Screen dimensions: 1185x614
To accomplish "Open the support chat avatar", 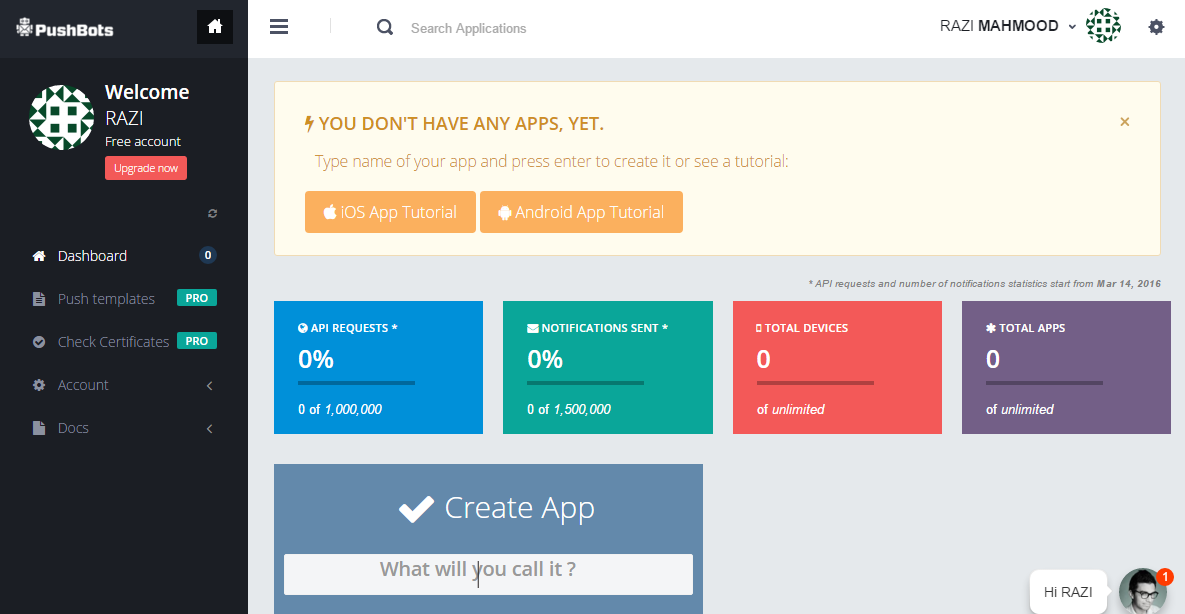I will [x=1143, y=591].
